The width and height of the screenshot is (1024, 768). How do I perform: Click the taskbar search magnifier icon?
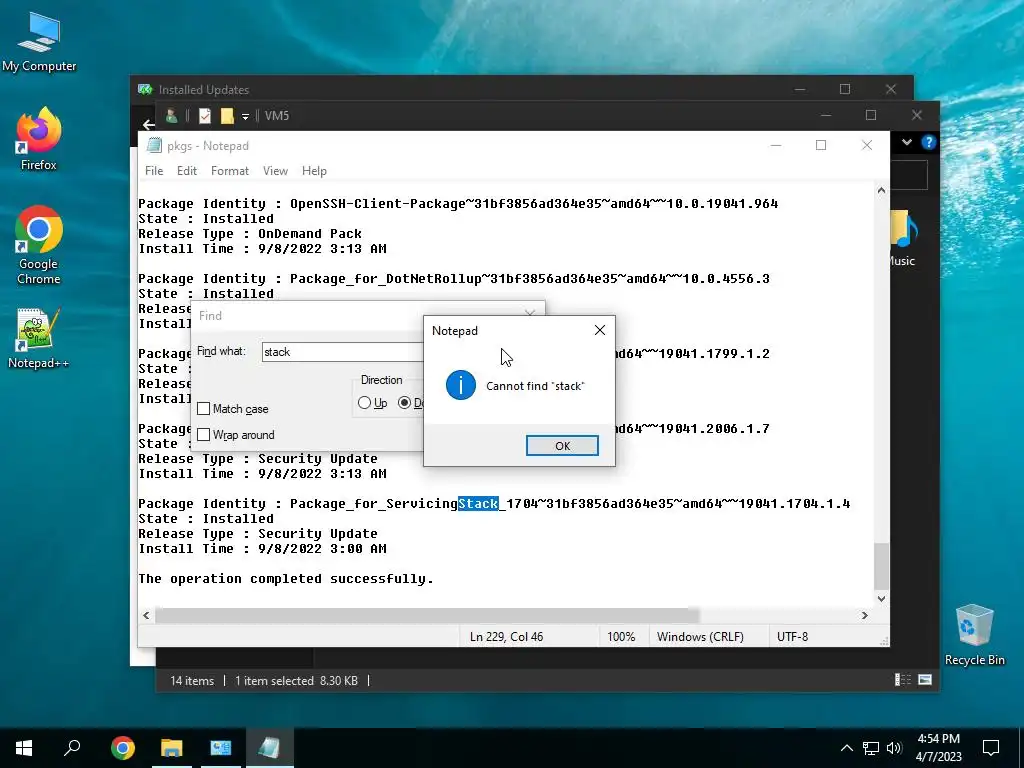[x=72, y=748]
